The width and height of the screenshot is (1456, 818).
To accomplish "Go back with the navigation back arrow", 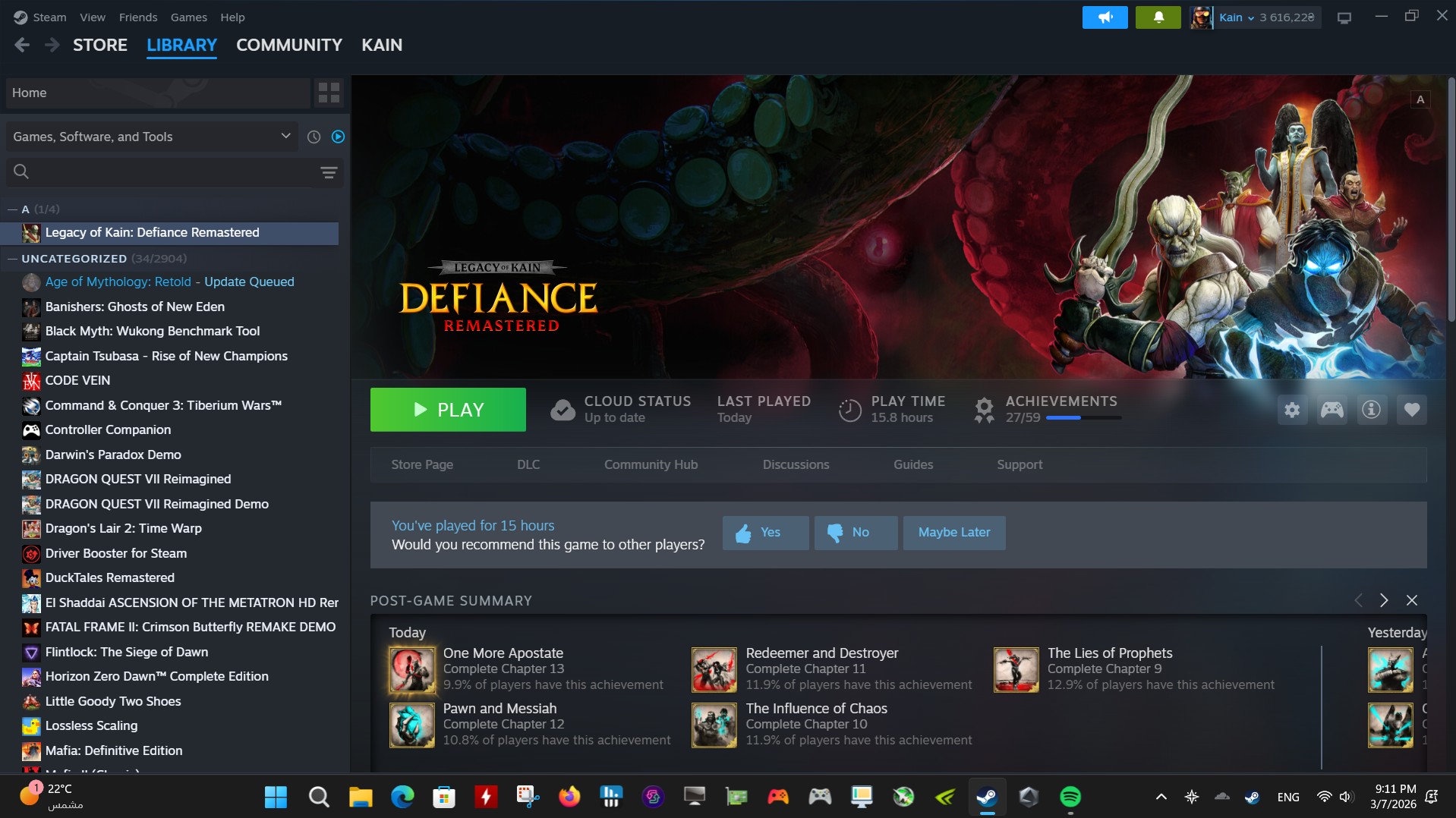I will 22,46.
